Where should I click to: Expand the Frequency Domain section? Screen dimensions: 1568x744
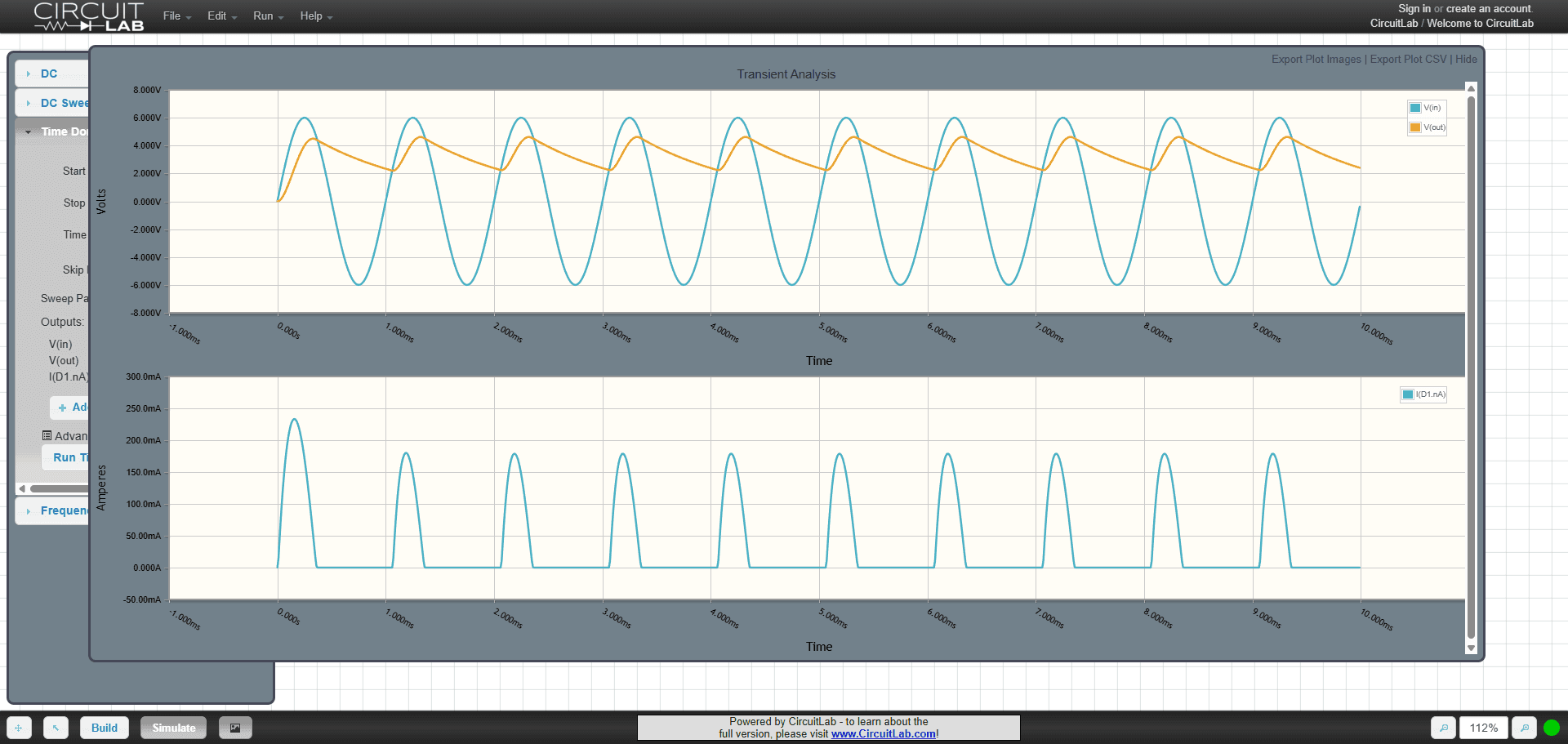pos(51,510)
